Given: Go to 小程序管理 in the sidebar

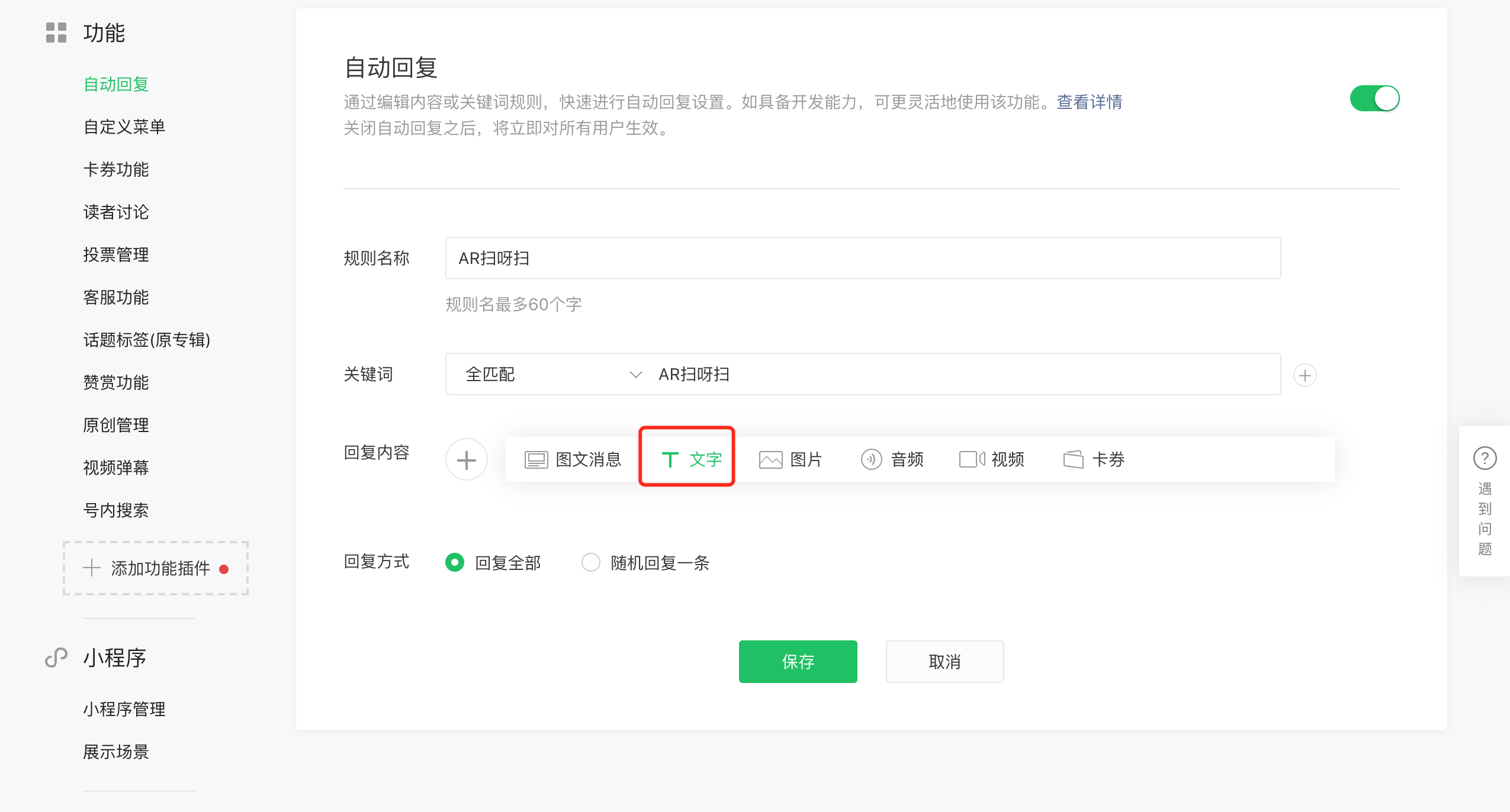Looking at the screenshot, I should click(x=124, y=709).
